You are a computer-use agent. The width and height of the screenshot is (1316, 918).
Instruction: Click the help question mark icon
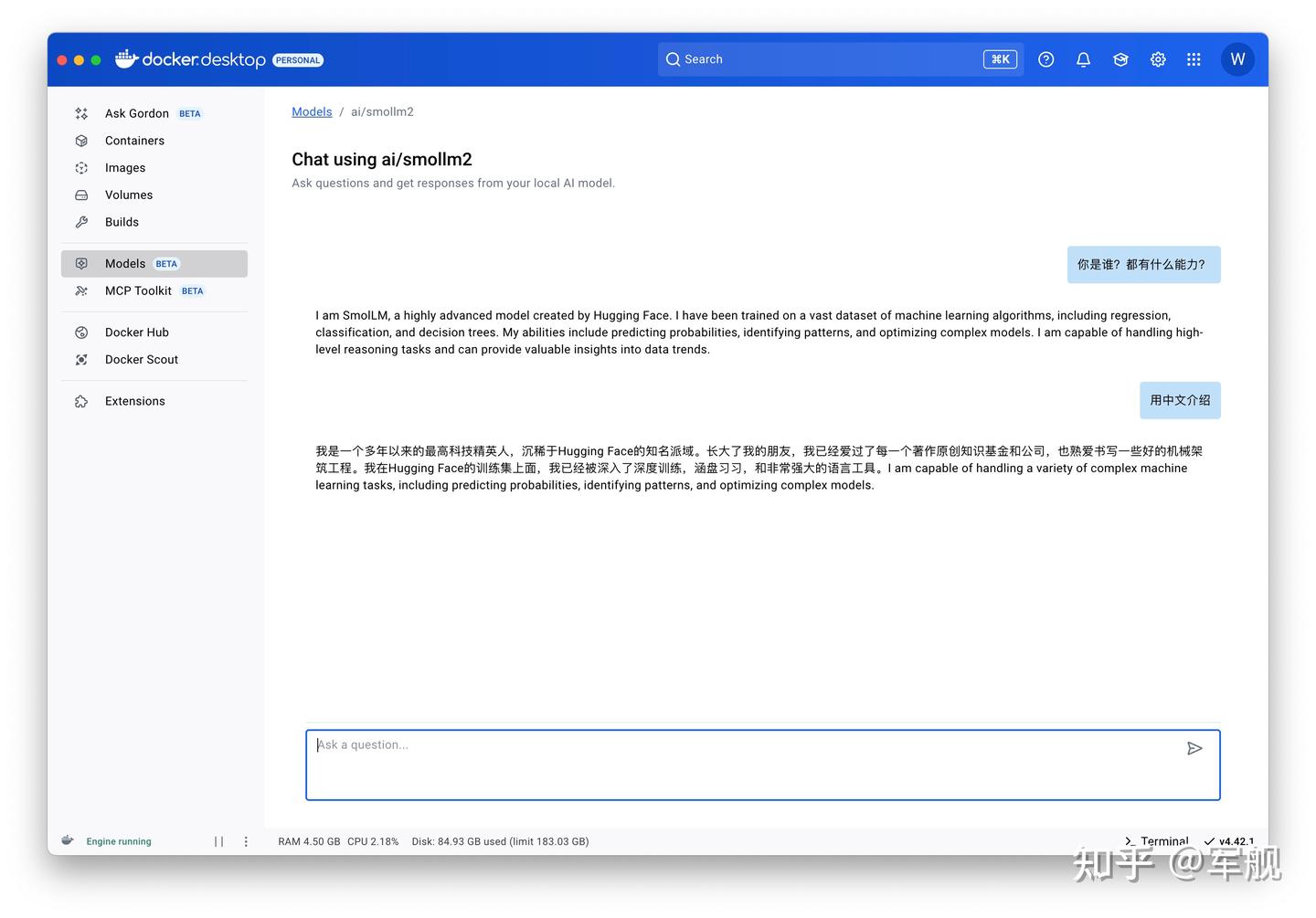1046,58
